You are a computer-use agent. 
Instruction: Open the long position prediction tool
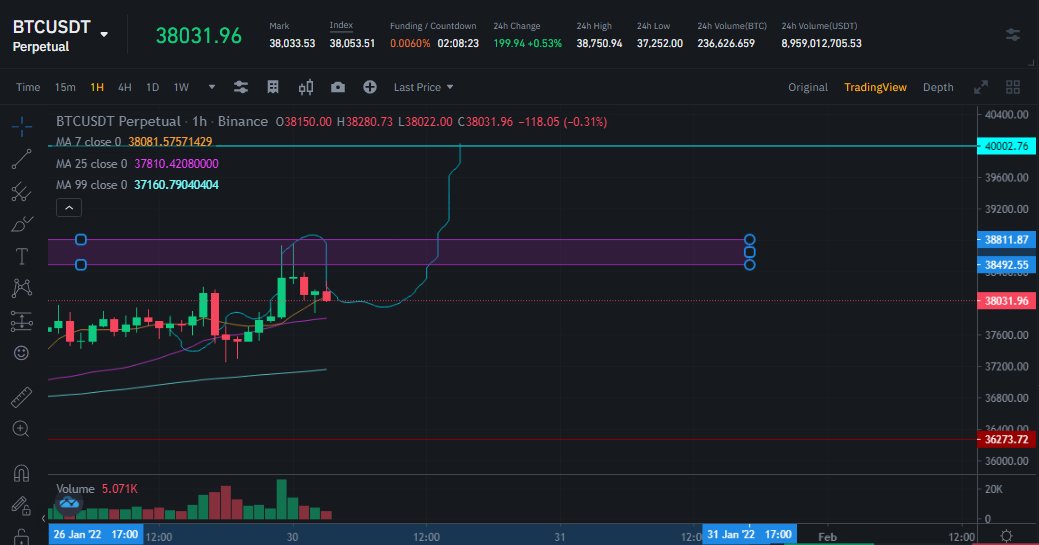click(x=21, y=322)
